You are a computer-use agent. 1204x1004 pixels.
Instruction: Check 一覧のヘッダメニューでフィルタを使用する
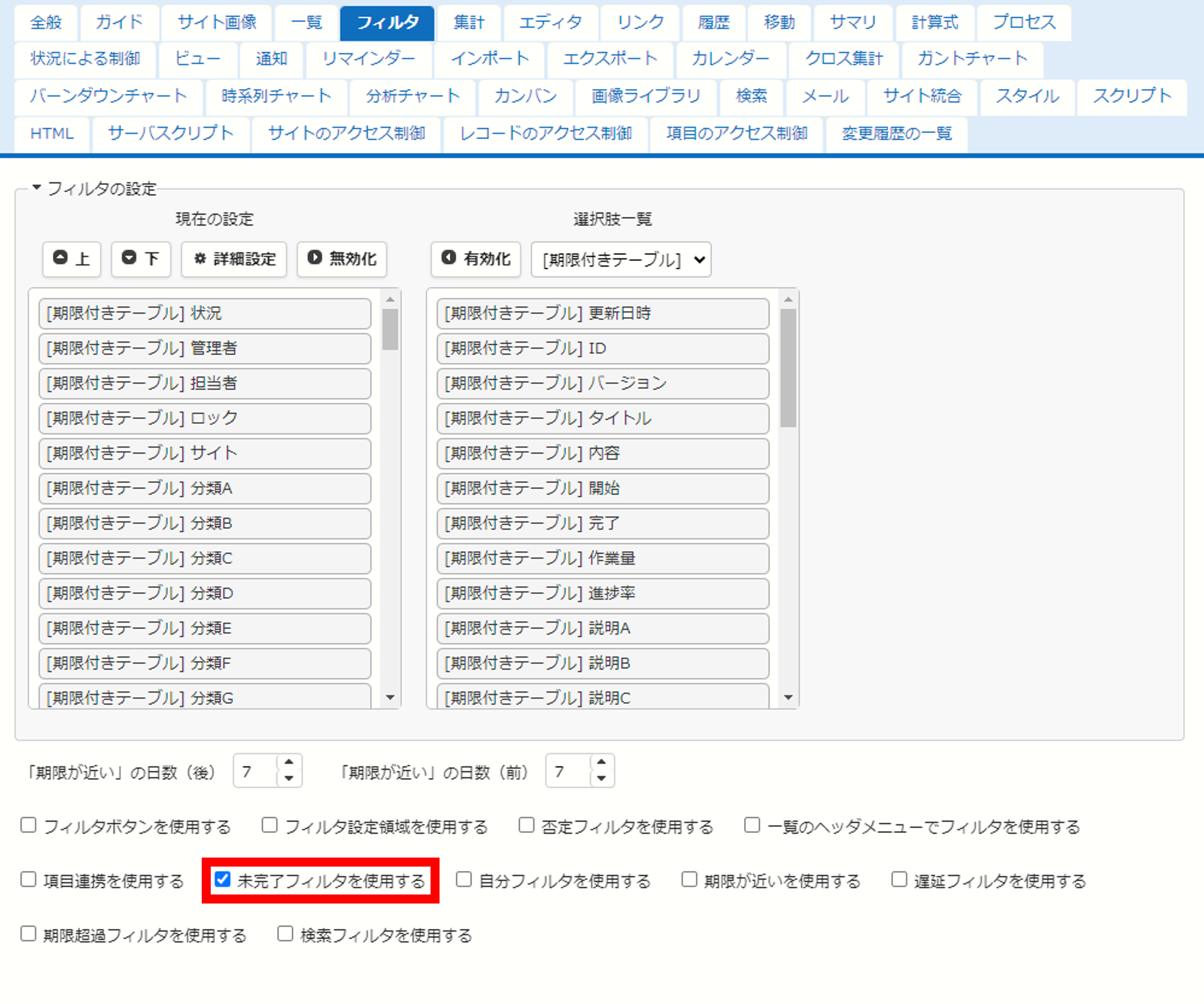[752, 826]
